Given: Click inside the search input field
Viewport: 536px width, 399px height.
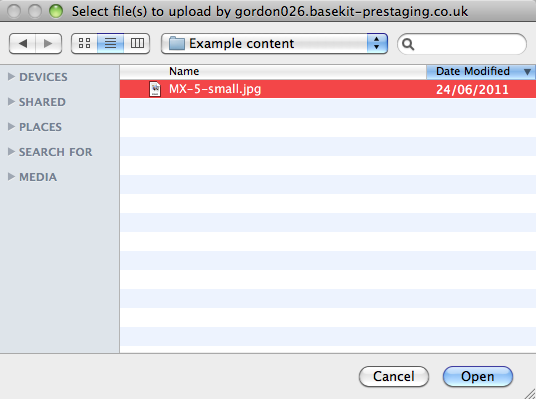Looking at the screenshot, I should [x=469, y=44].
